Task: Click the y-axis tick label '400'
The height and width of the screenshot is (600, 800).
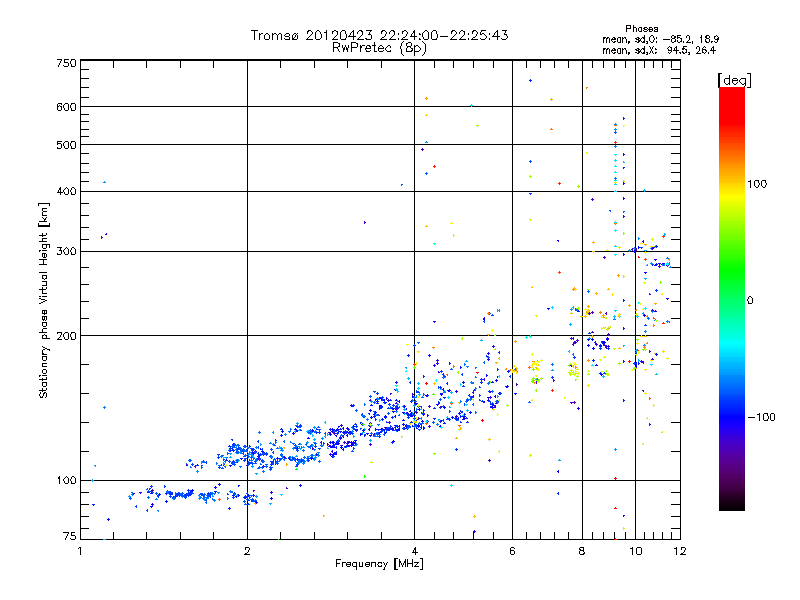Action: click(67, 192)
